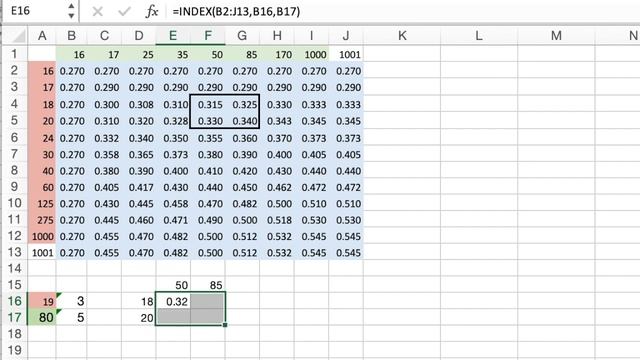Select row 1 header
Viewport: 640px width, 360px height.
coord(14,54)
